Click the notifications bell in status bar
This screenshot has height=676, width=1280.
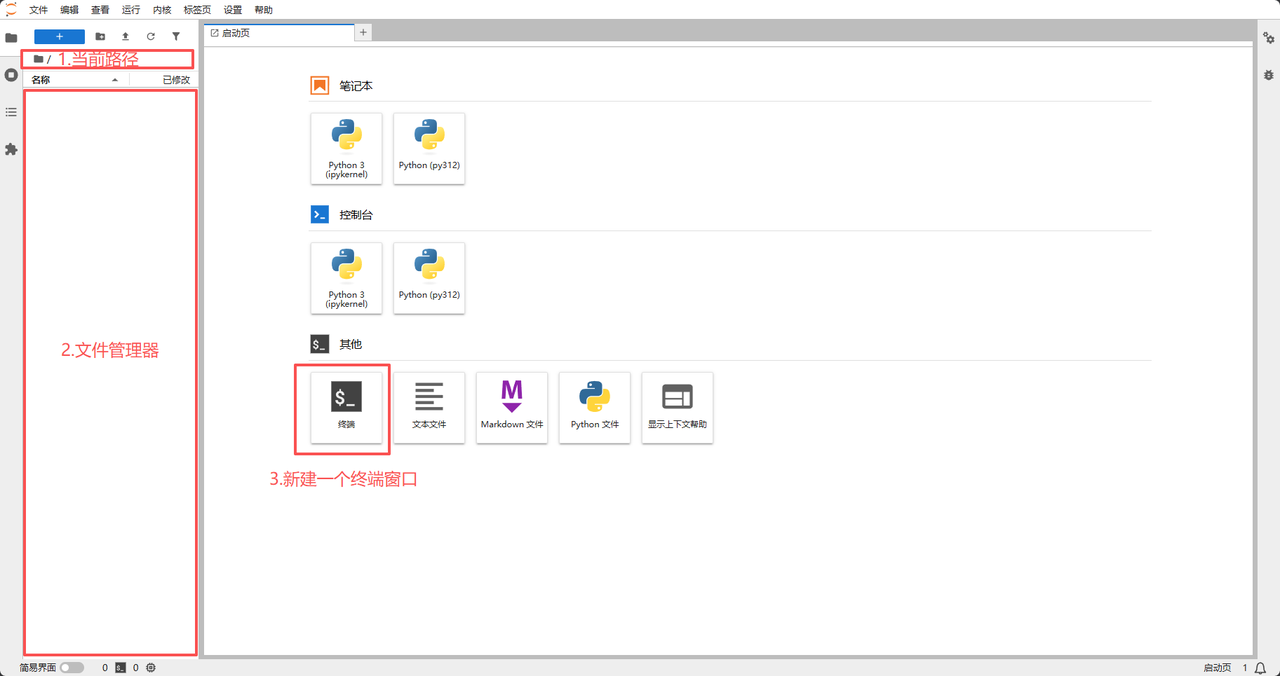click(1261, 668)
